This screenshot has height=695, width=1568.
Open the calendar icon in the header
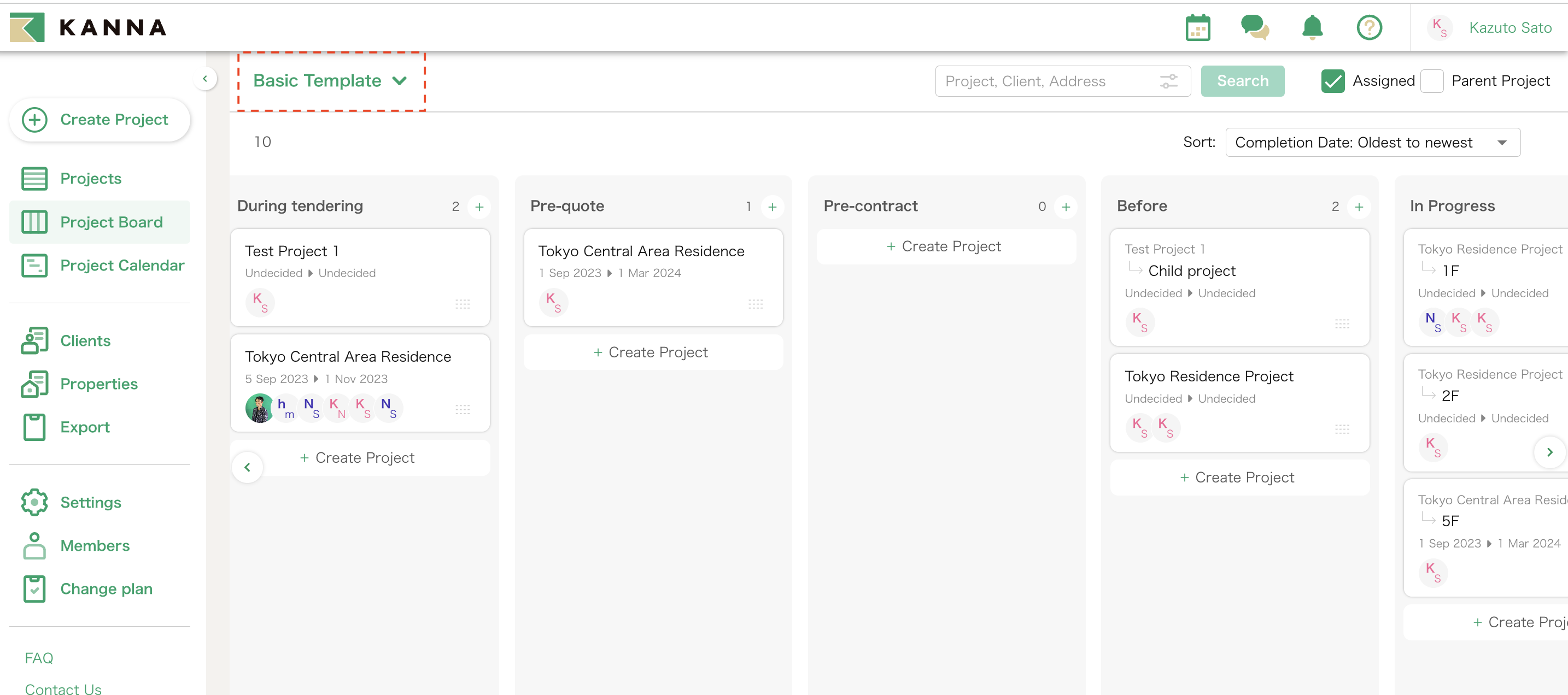point(1197,28)
